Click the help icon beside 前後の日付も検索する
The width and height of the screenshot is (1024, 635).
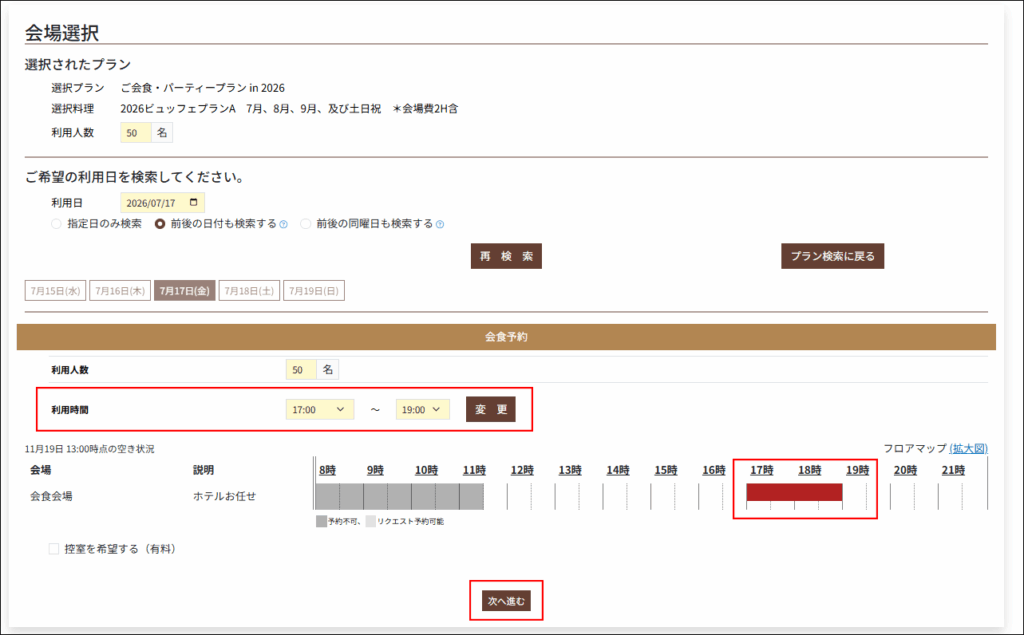coord(284,225)
